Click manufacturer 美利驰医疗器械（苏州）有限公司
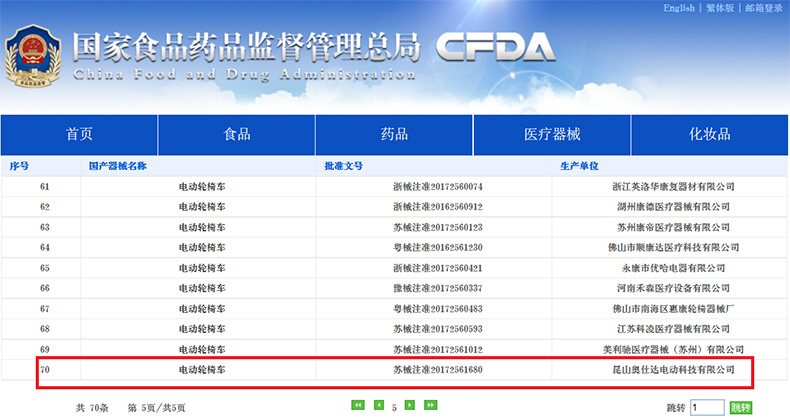Viewport: 790px width, 420px height. pos(673,349)
